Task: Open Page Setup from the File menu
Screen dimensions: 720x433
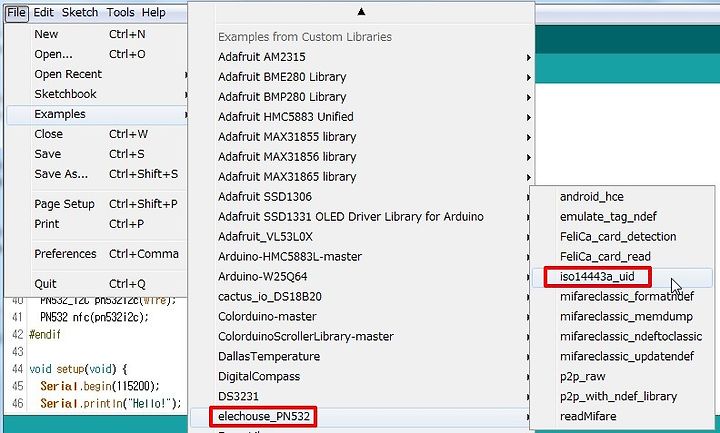Action: point(97,204)
